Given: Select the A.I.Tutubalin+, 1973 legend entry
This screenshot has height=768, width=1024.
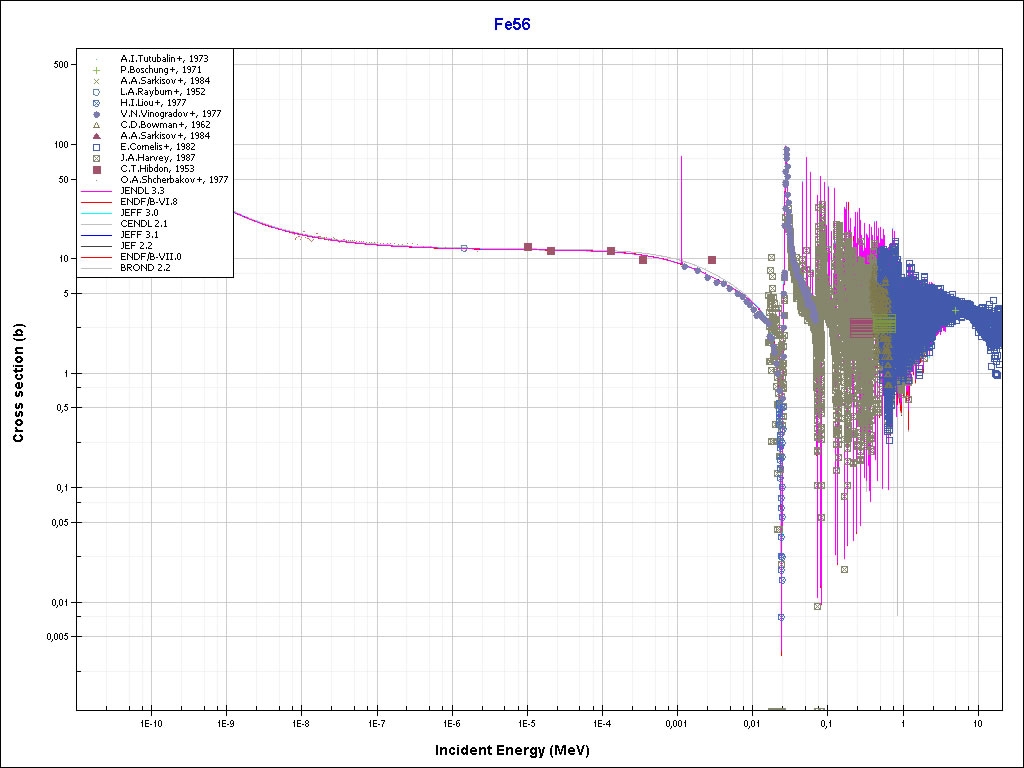Looking at the screenshot, I should [164, 59].
